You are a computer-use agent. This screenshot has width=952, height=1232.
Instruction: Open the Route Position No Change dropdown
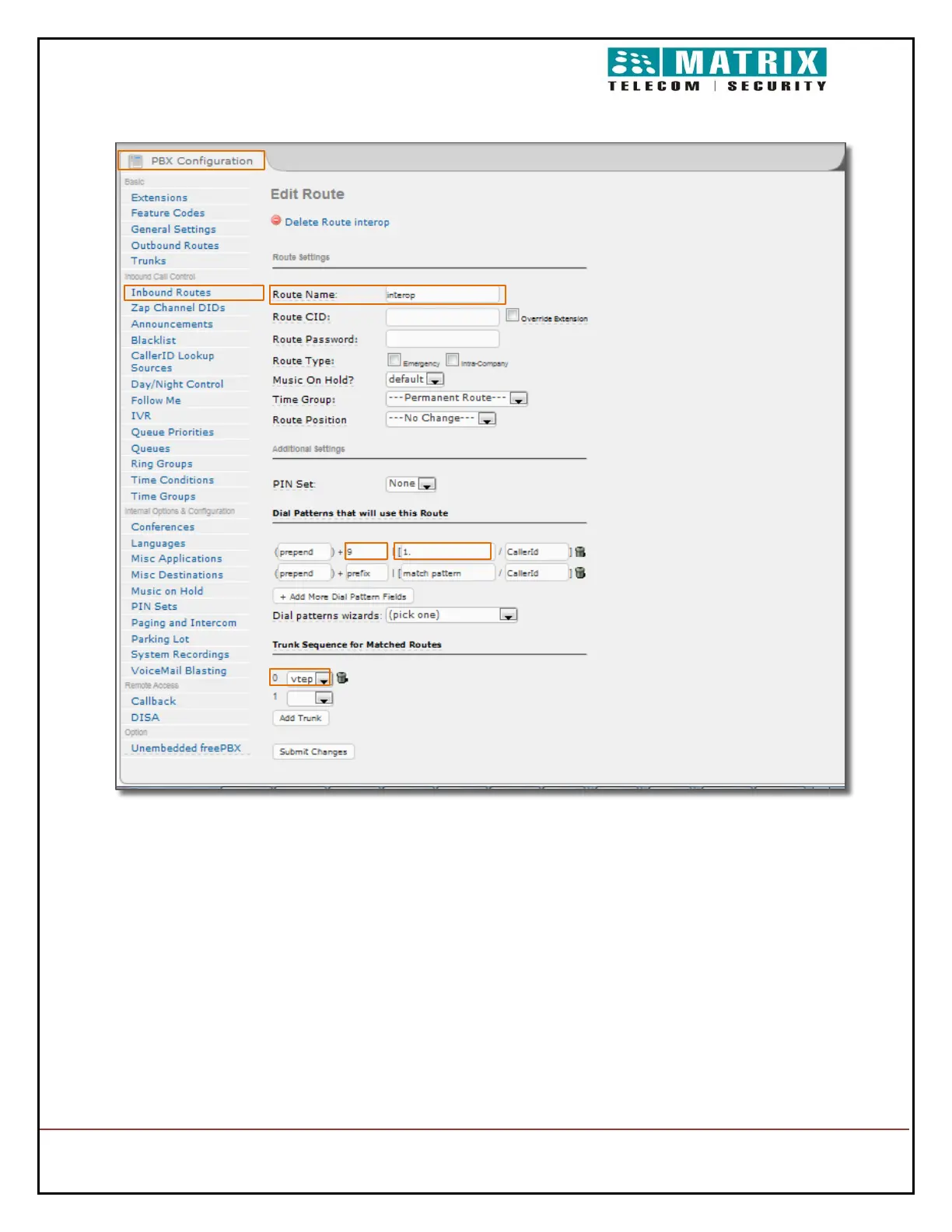coord(441,418)
